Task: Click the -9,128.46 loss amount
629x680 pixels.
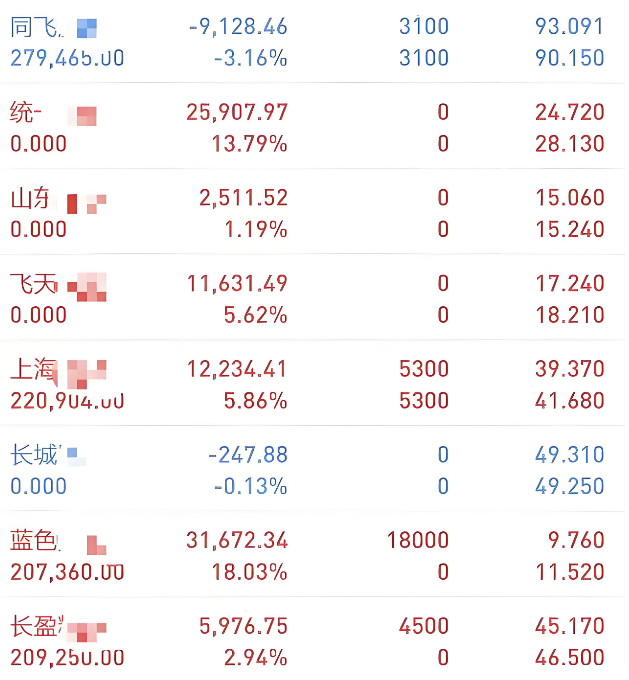Action: [x=237, y=28]
